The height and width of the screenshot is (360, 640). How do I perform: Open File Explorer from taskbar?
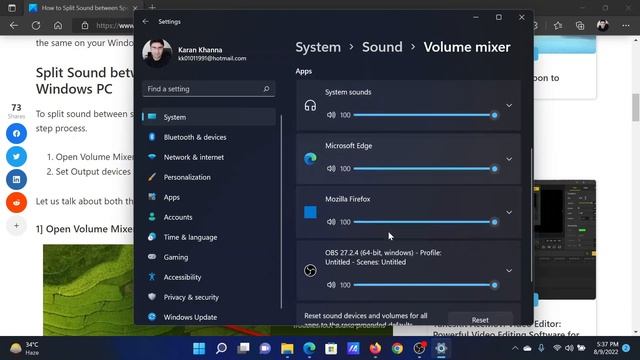click(287, 348)
